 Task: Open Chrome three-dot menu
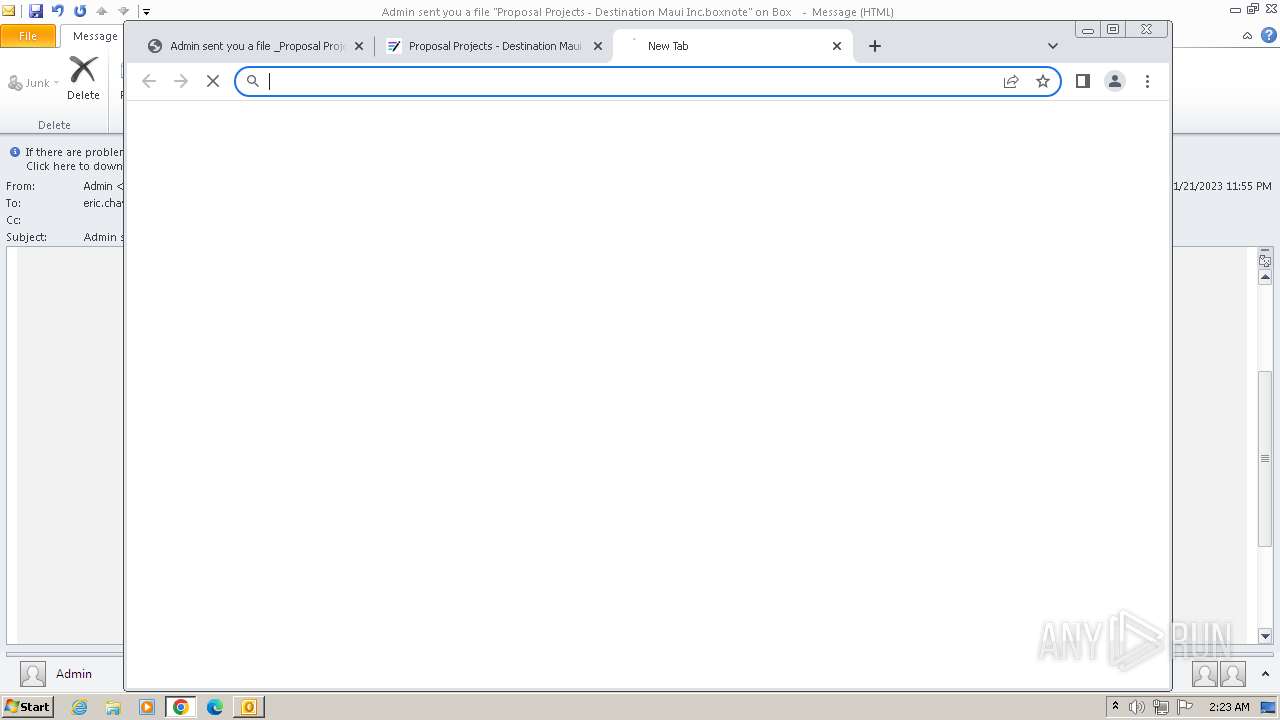tap(1147, 81)
